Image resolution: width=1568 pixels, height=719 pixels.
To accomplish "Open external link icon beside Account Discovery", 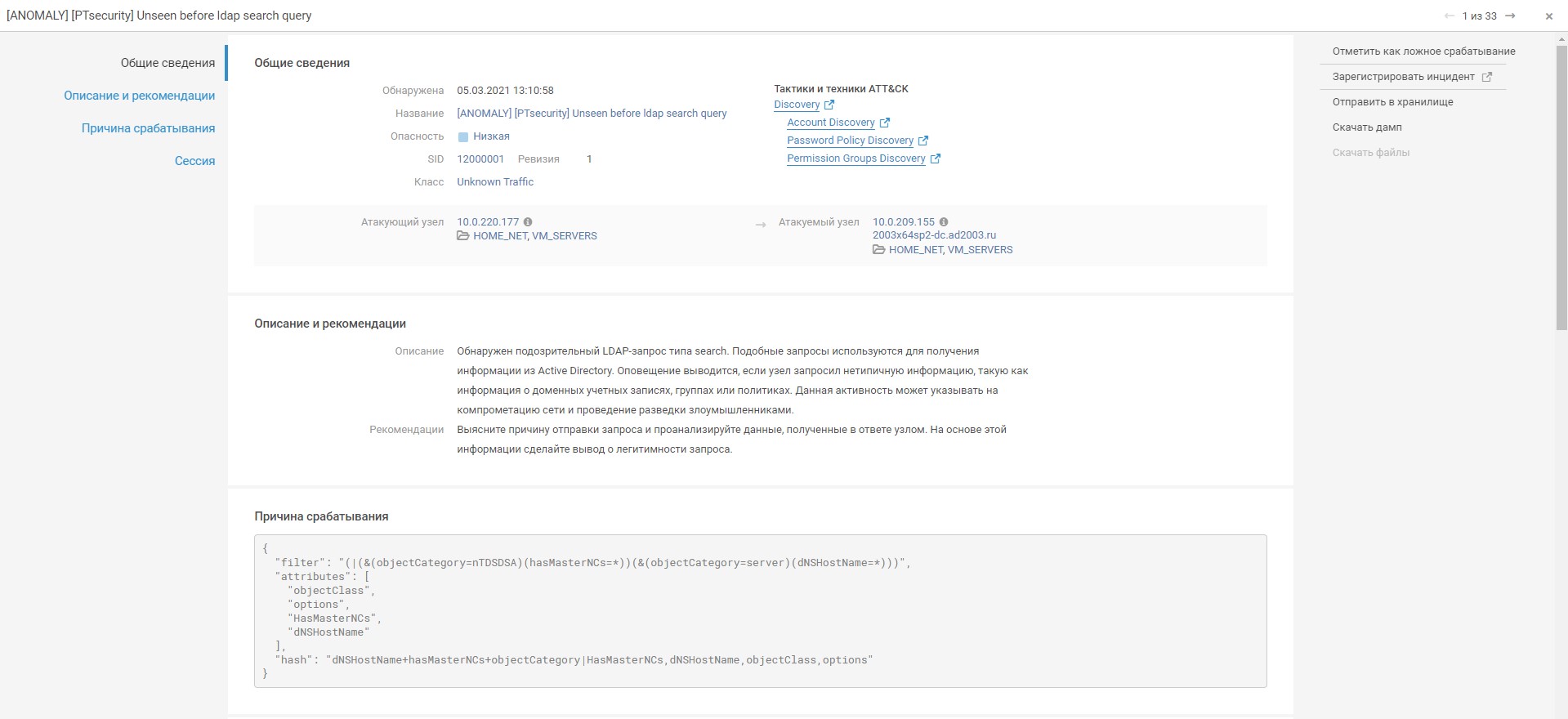I will (884, 123).
